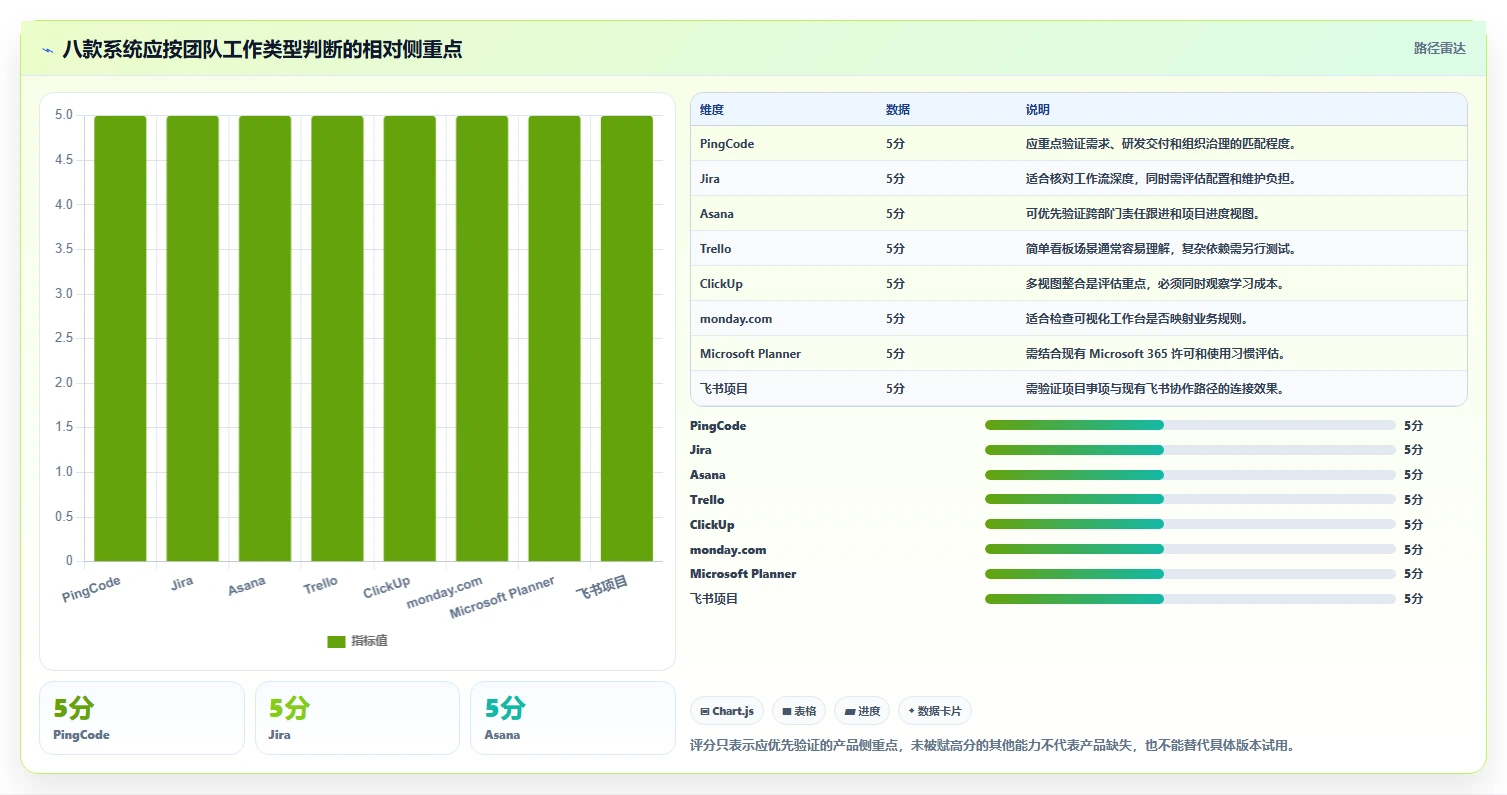Click the Microsoft Planner label on the chart x-axis
1507x795 pixels.
pyautogui.click(x=502, y=598)
